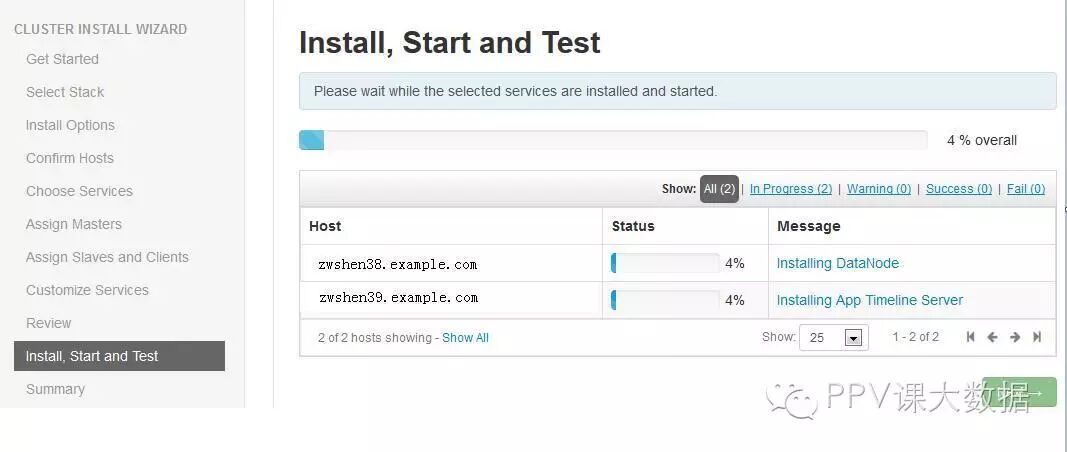Image resolution: width=1067 pixels, height=452 pixels.
Task: Open Installing DataNode message link
Action: 837,264
